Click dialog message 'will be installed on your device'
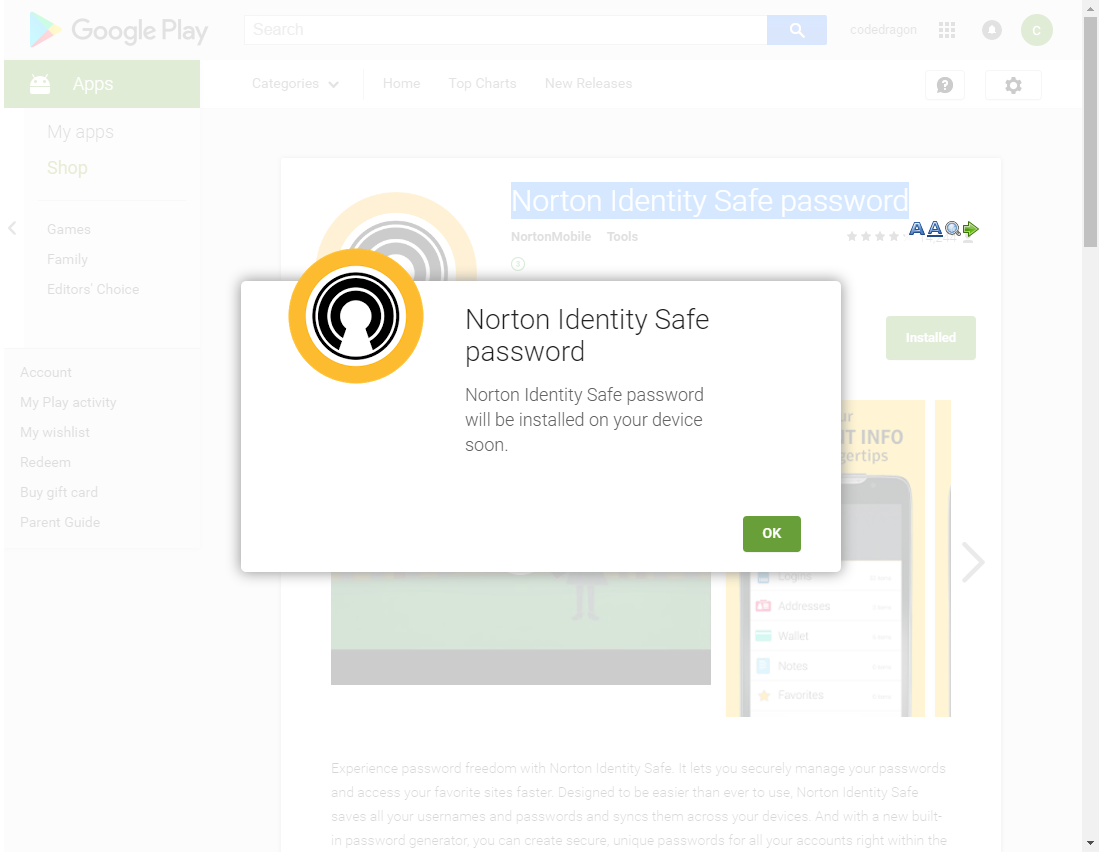1099x852 pixels. [583, 420]
